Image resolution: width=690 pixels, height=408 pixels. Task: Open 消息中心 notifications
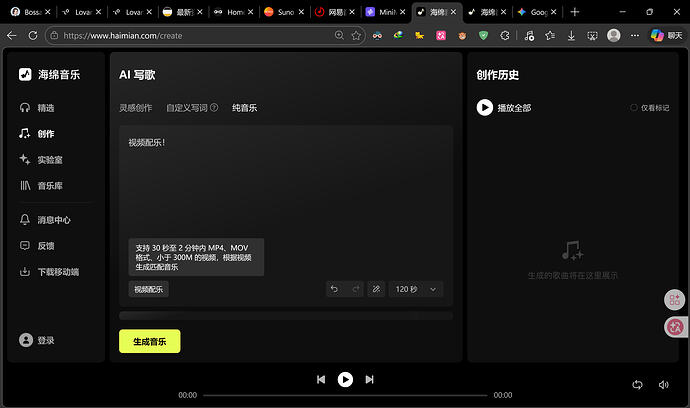[45, 220]
